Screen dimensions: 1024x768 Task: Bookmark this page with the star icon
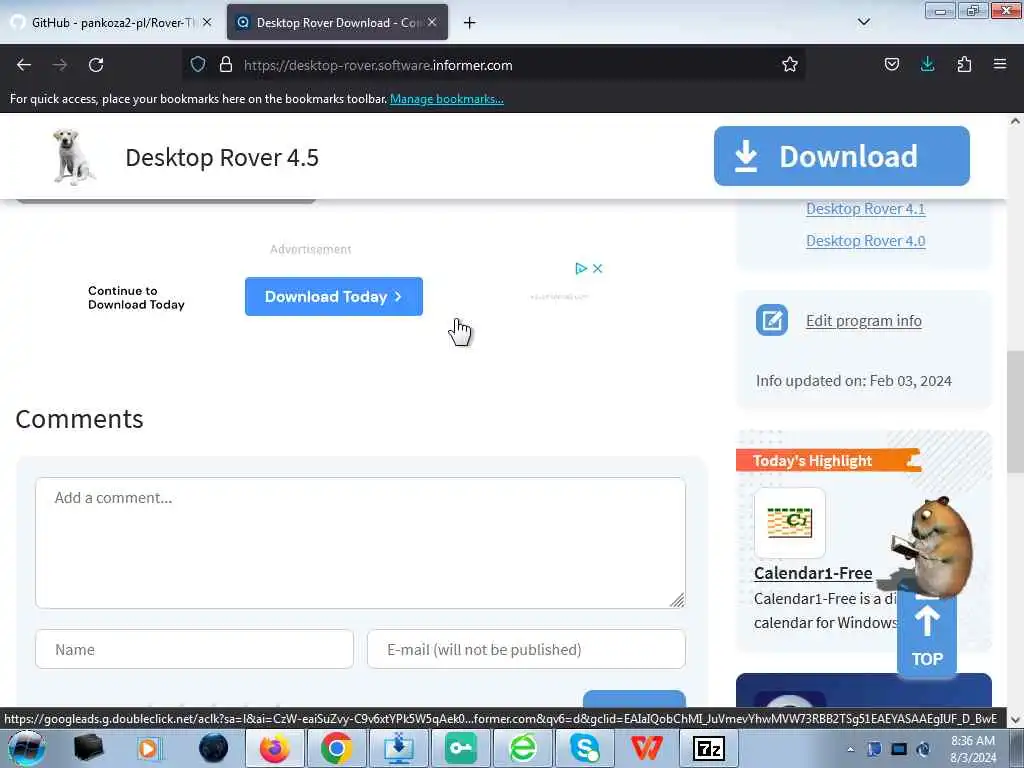[x=790, y=64]
